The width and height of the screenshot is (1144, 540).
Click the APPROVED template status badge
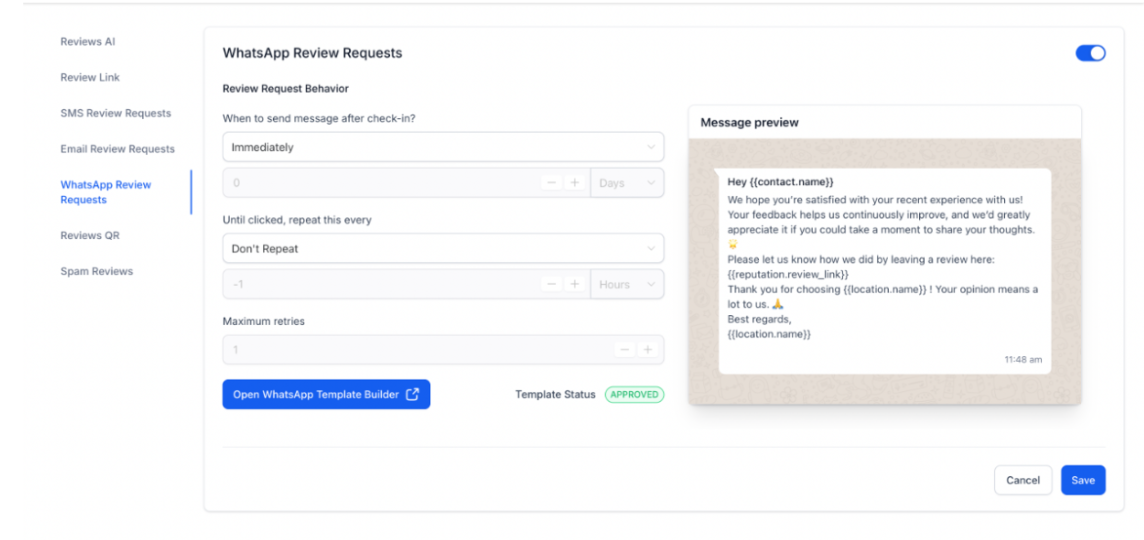(x=634, y=394)
